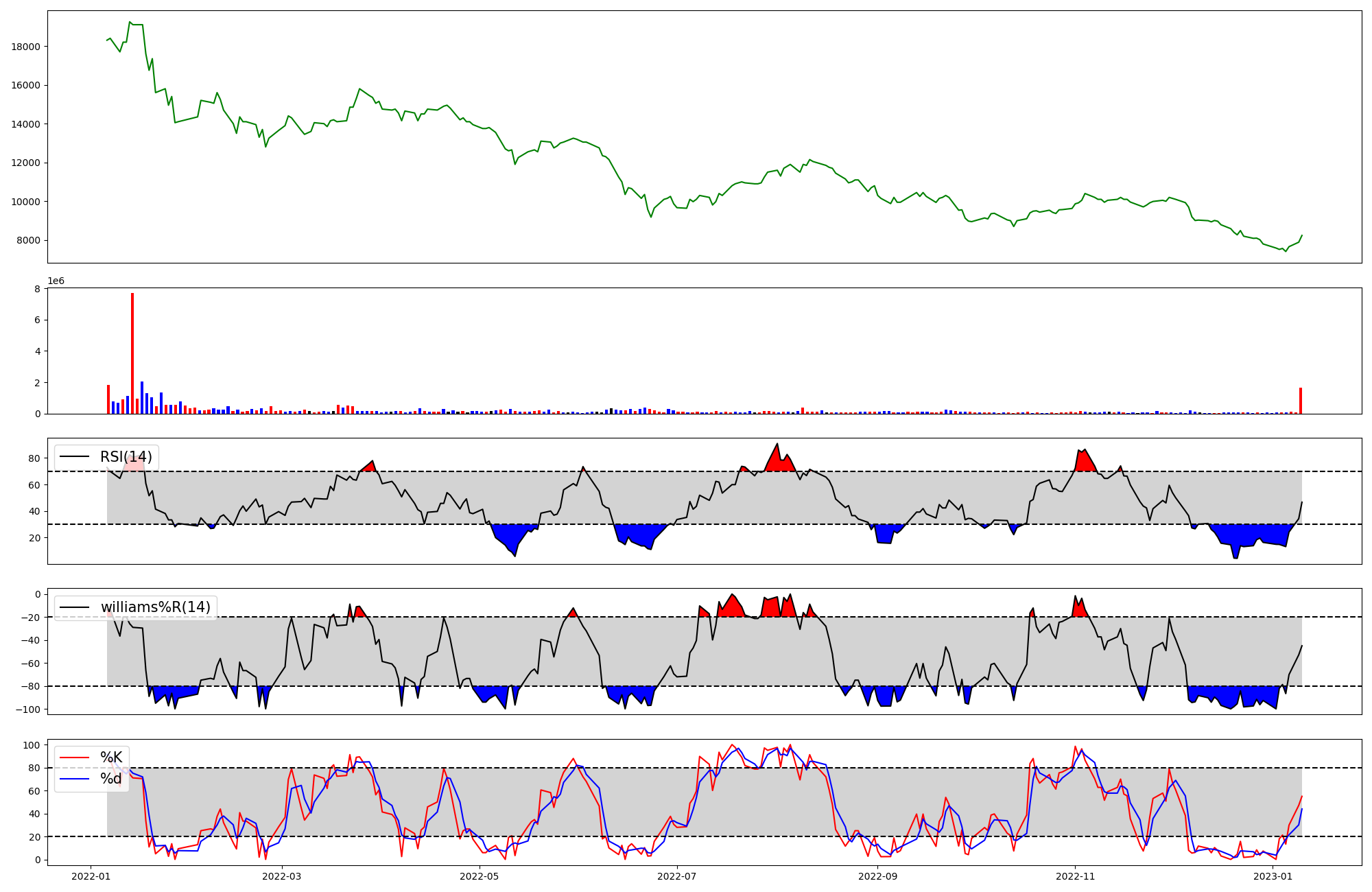The image size is (1372, 892).
Task: Click the 2022-07 x-axis date label
Action: coord(677,876)
